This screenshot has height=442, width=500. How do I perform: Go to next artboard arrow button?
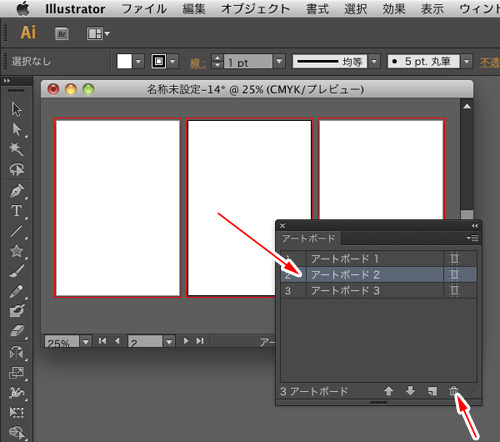click(x=186, y=341)
